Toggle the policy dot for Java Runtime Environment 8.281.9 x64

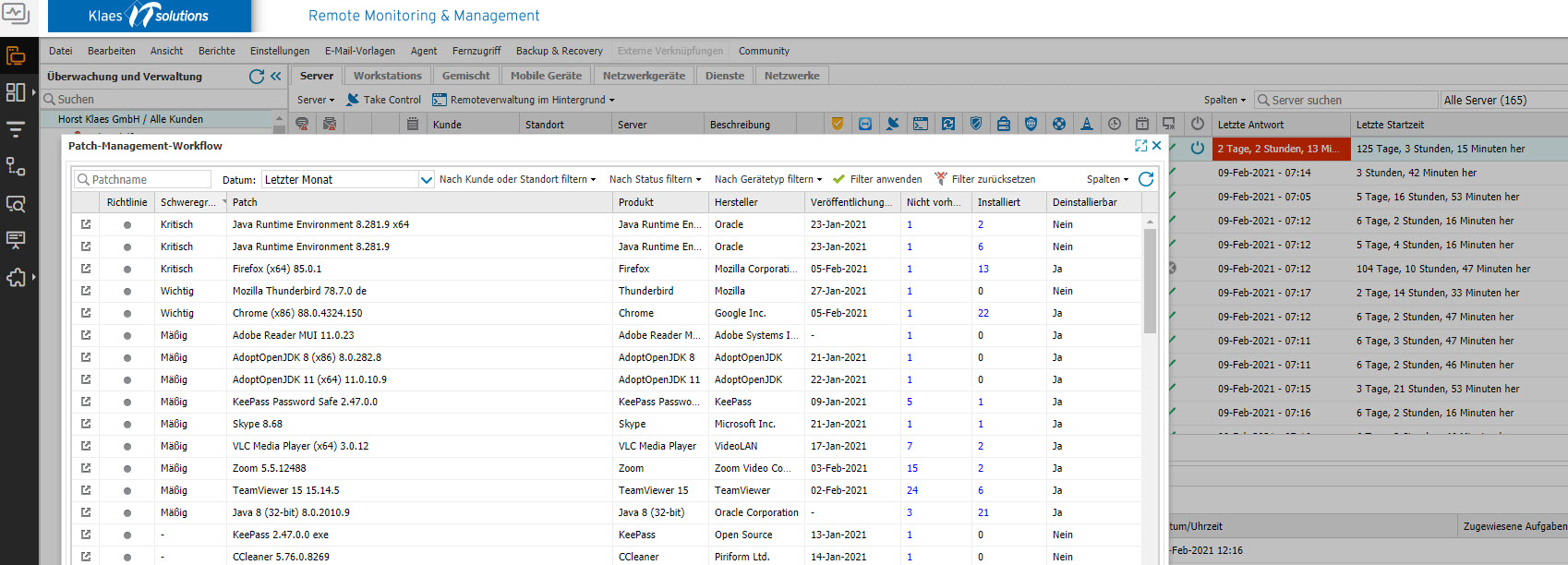pos(127,224)
